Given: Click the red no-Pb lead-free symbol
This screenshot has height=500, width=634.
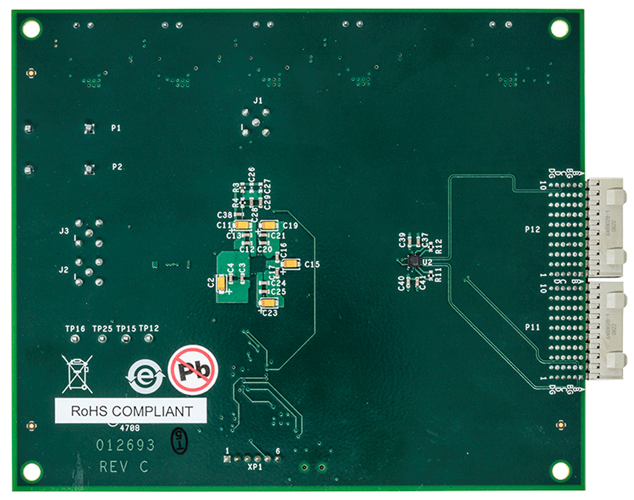Looking at the screenshot, I should tap(190, 371).
